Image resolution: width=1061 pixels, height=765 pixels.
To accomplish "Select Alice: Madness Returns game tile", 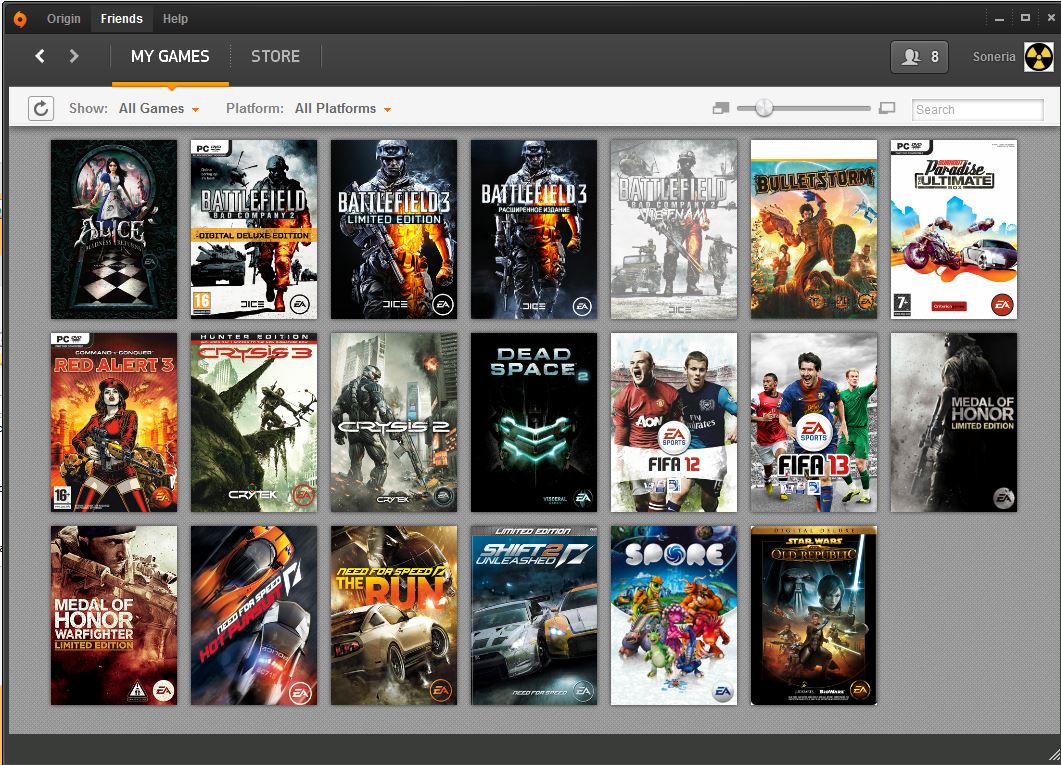I will 114,229.
